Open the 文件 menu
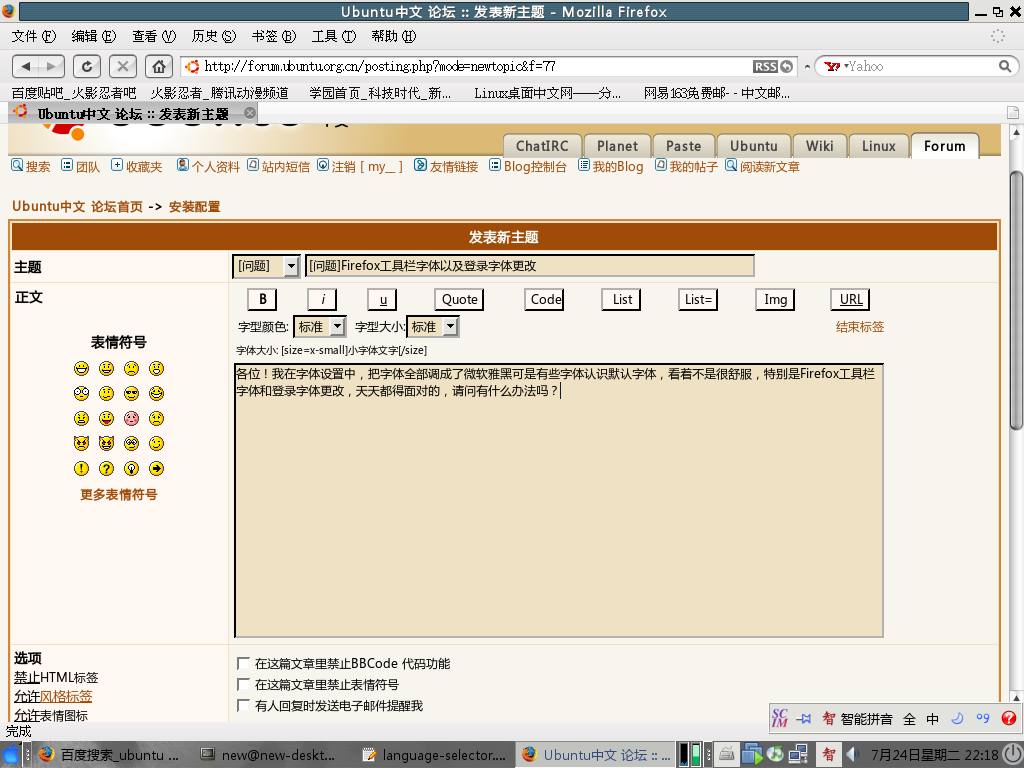This screenshot has height=768, width=1024. (34, 36)
